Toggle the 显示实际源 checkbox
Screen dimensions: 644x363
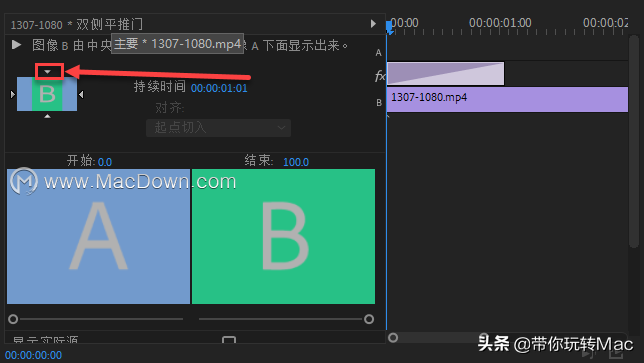(229, 340)
